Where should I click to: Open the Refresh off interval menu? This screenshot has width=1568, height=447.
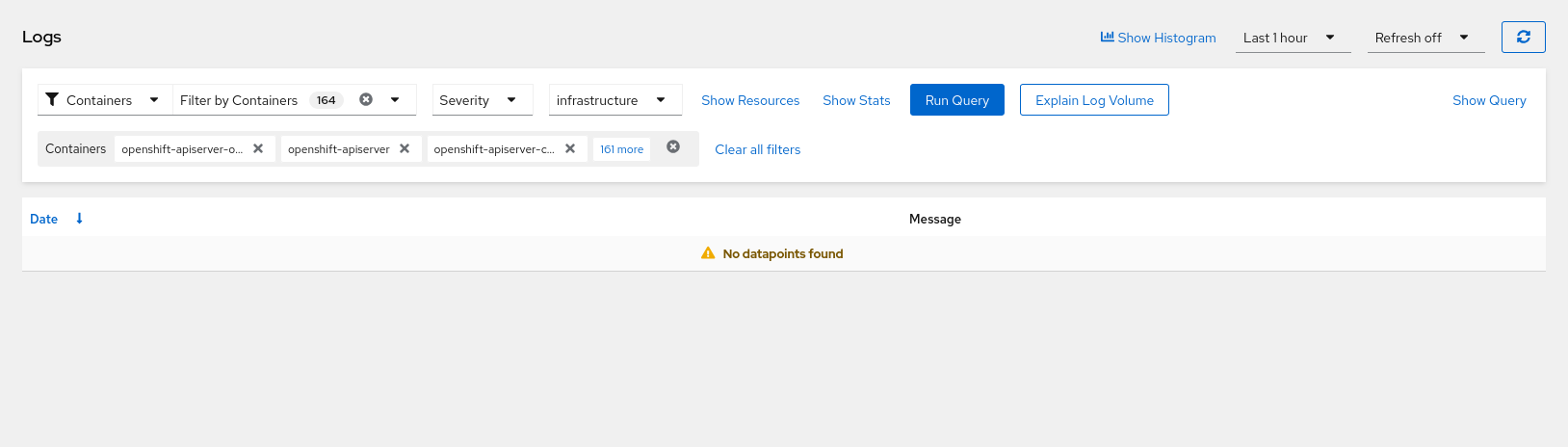click(x=1424, y=38)
